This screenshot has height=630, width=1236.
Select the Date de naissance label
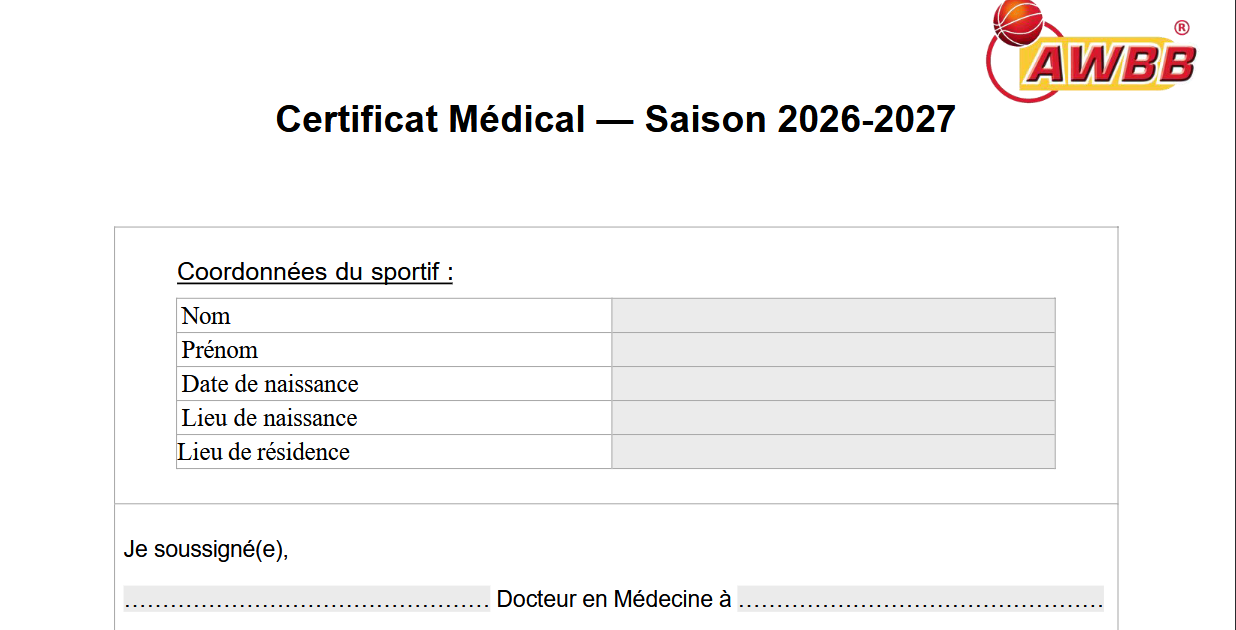[x=270, y=384]
